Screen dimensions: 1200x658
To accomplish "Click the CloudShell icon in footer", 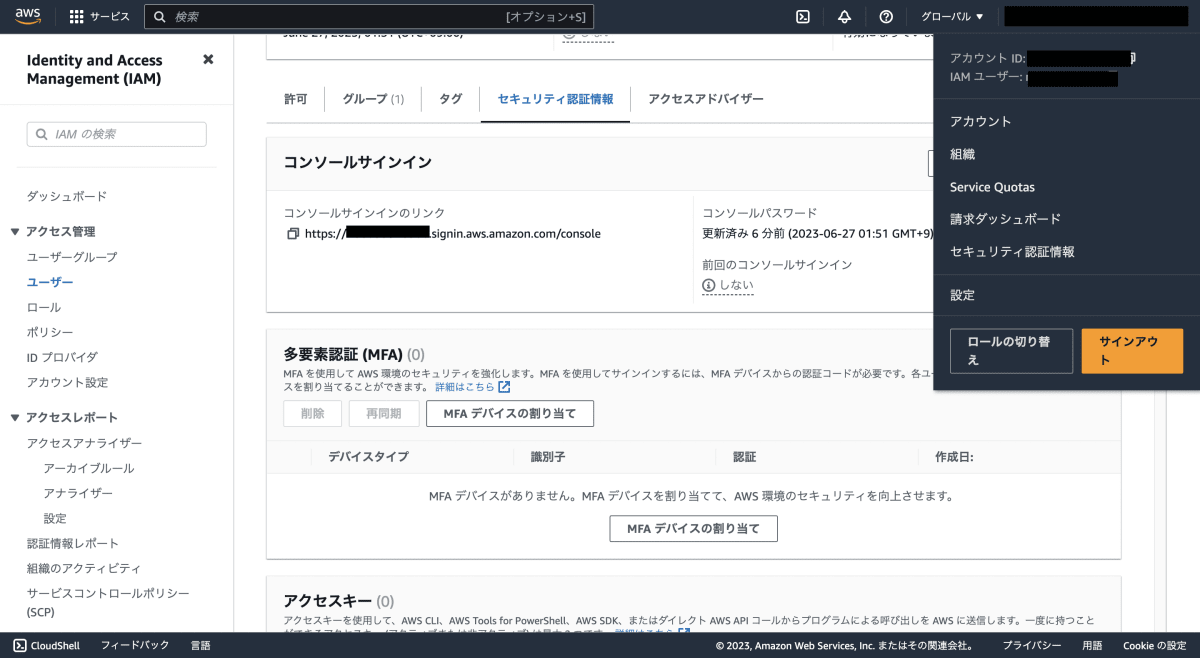I will [x=20, y=646].
